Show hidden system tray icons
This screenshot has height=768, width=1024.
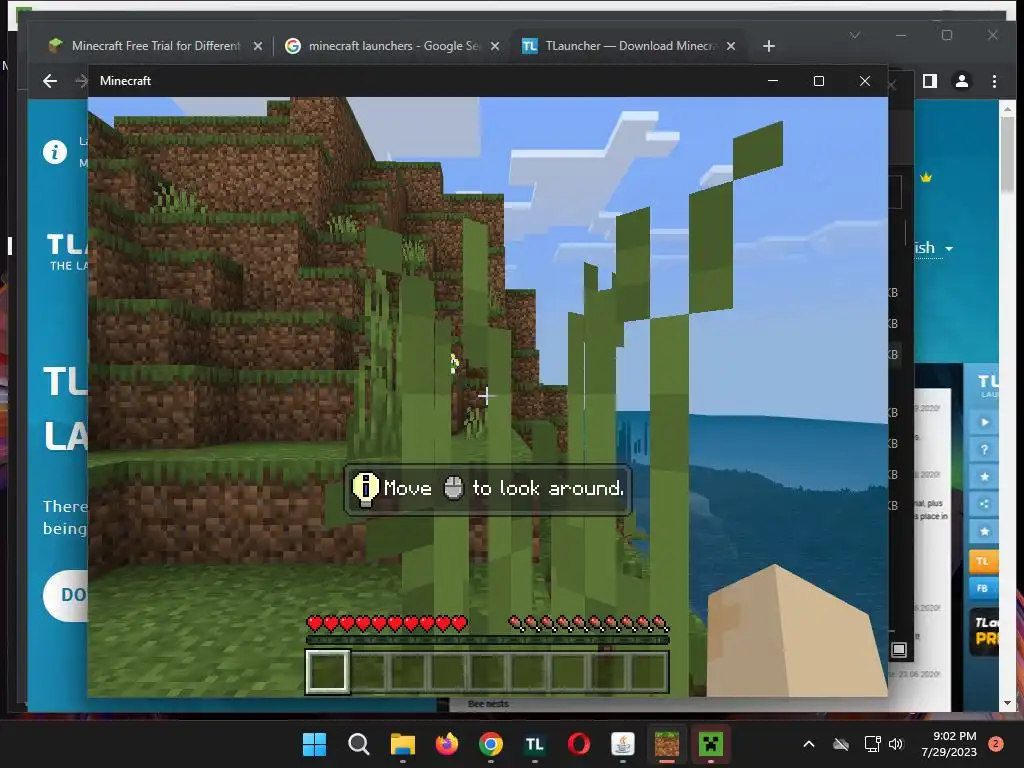808,744
